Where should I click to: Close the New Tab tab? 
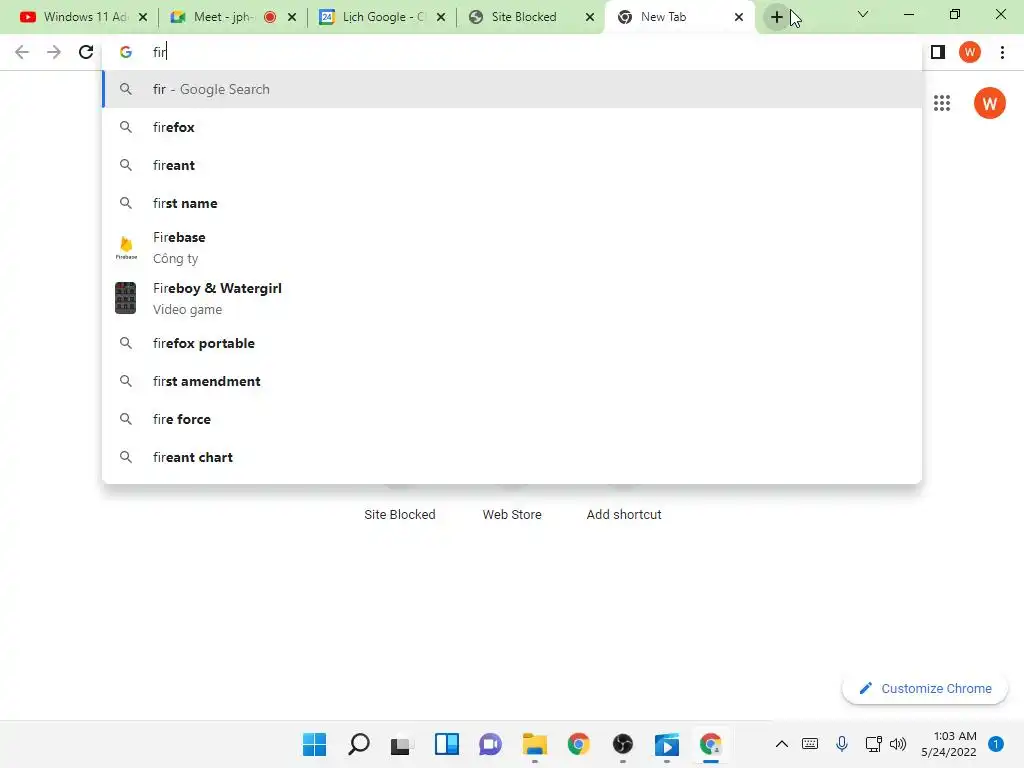coord(739,17)
